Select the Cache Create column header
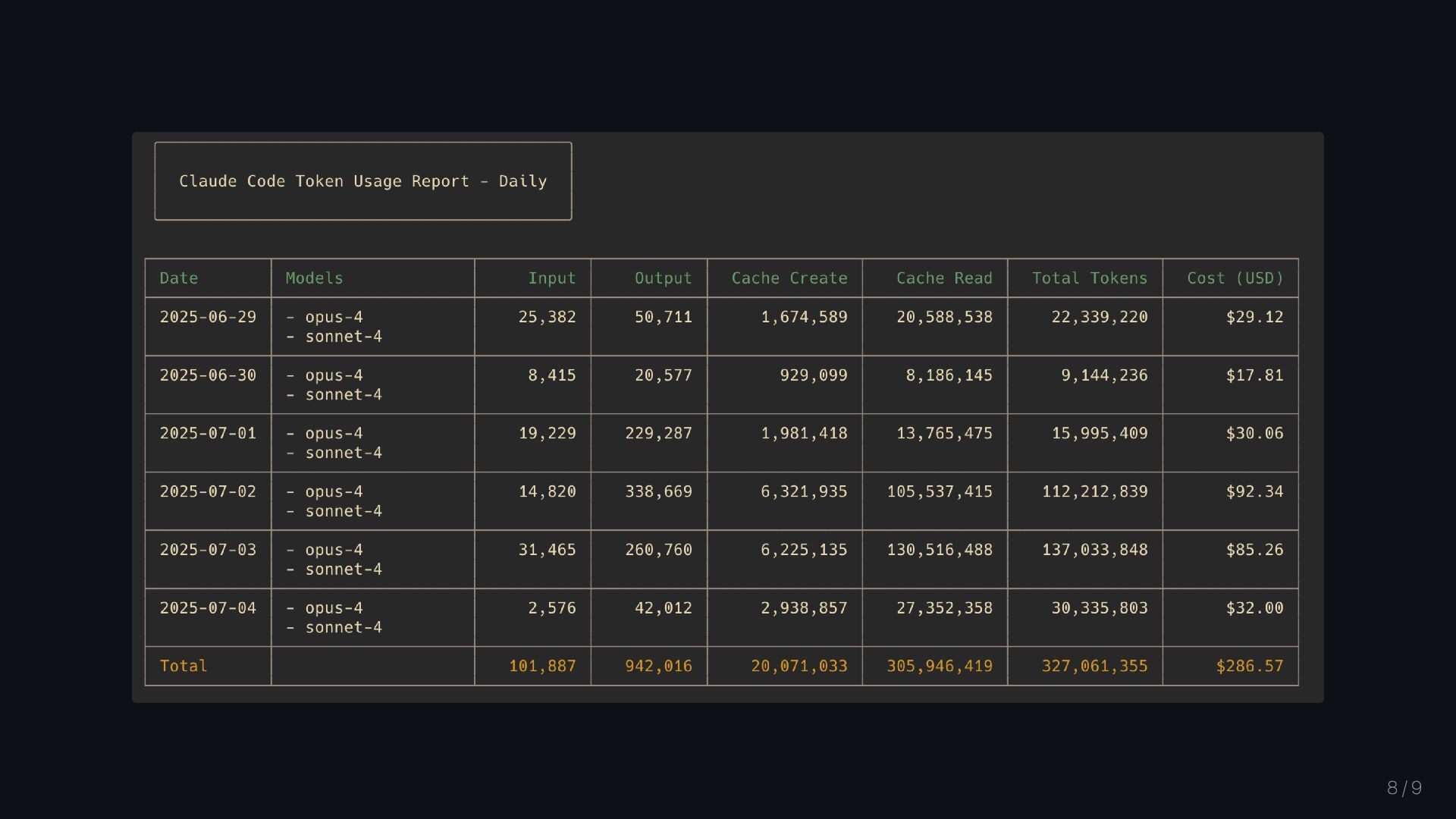The image size is (1456, 819). (x=789, y=278)
